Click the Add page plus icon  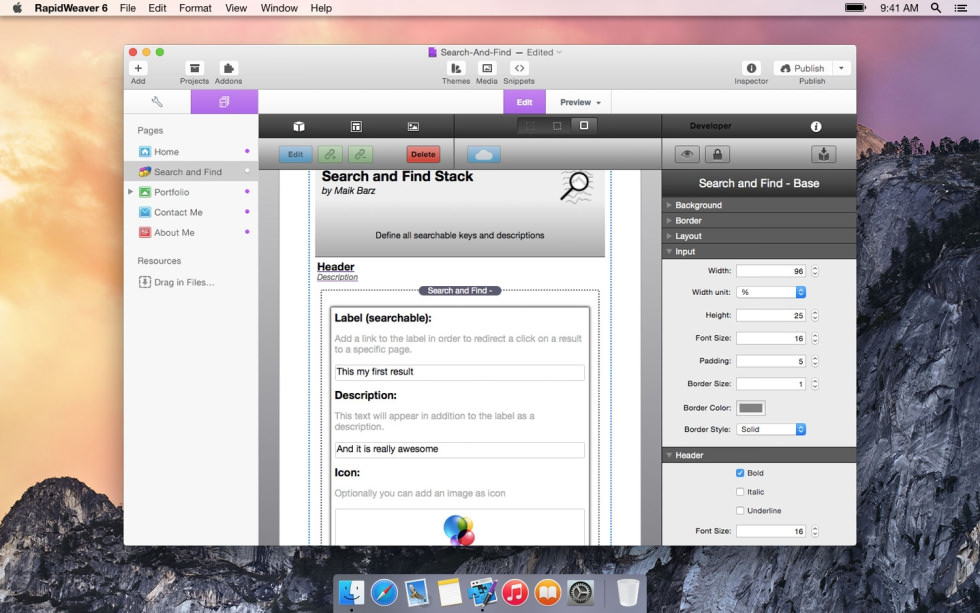(x=138, y=68)
